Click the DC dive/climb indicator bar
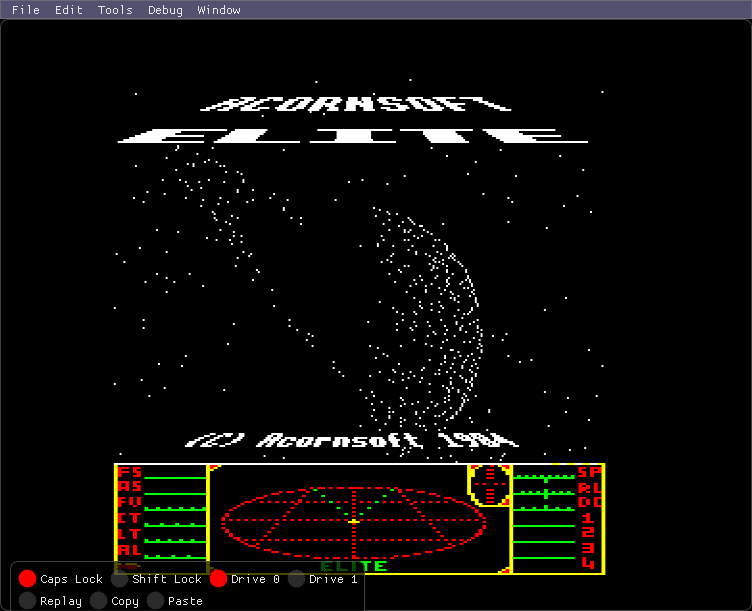 544,509
